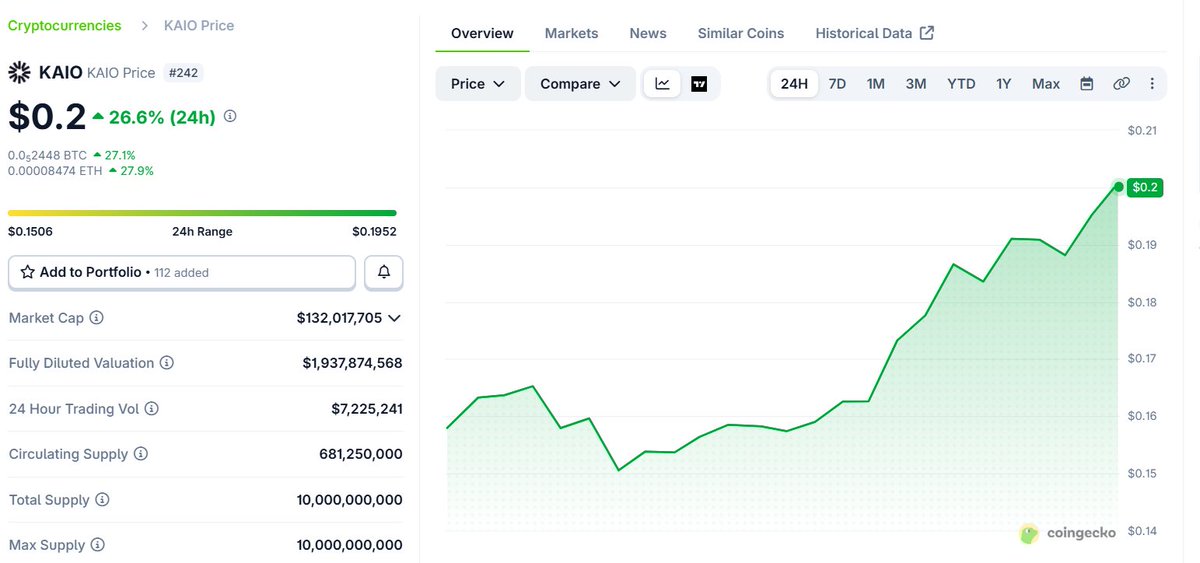Viewport: 1200px width, 563px height.
Task: Open Historical Data external link icon
Action: 927,33
